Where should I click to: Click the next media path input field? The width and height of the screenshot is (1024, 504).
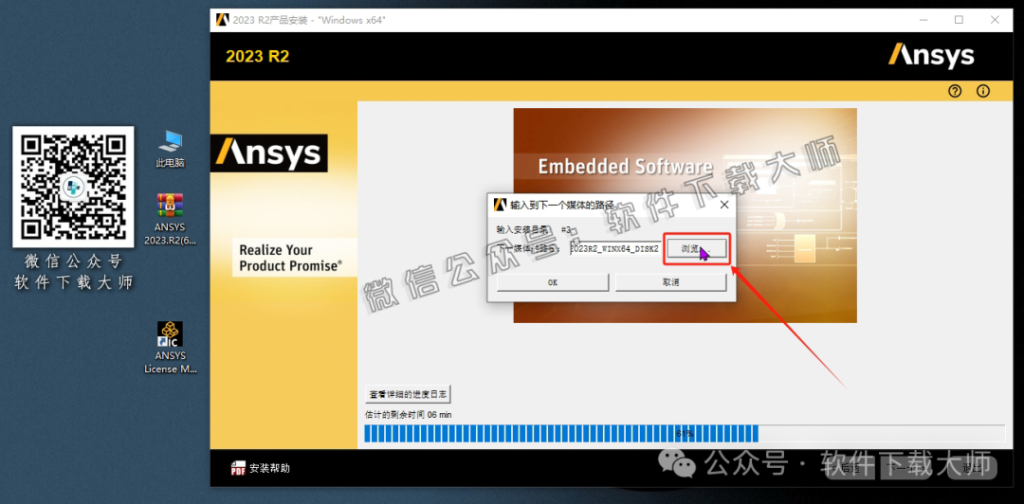click(616, 249)
